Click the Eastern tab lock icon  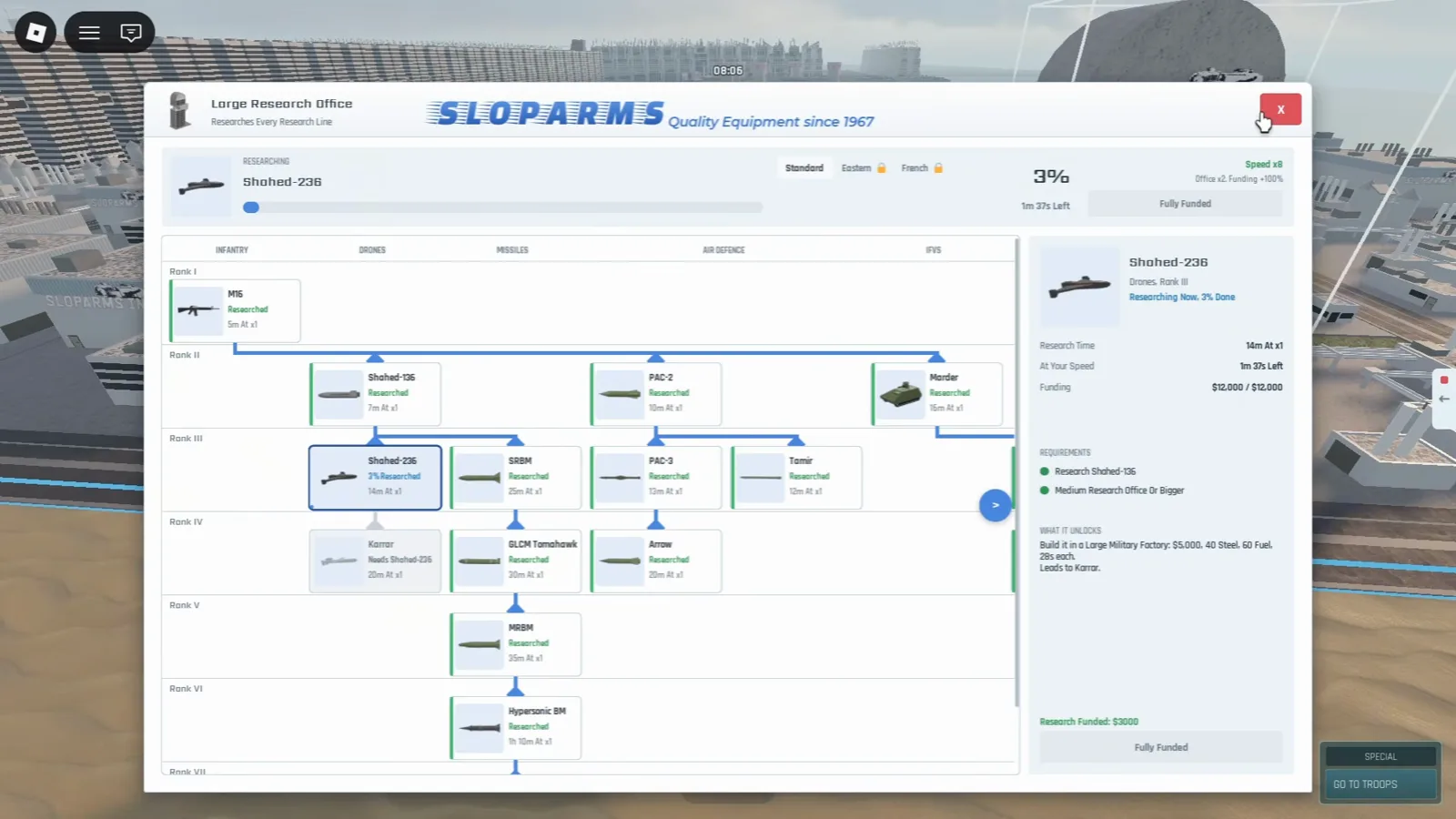(x=881, y=167)
